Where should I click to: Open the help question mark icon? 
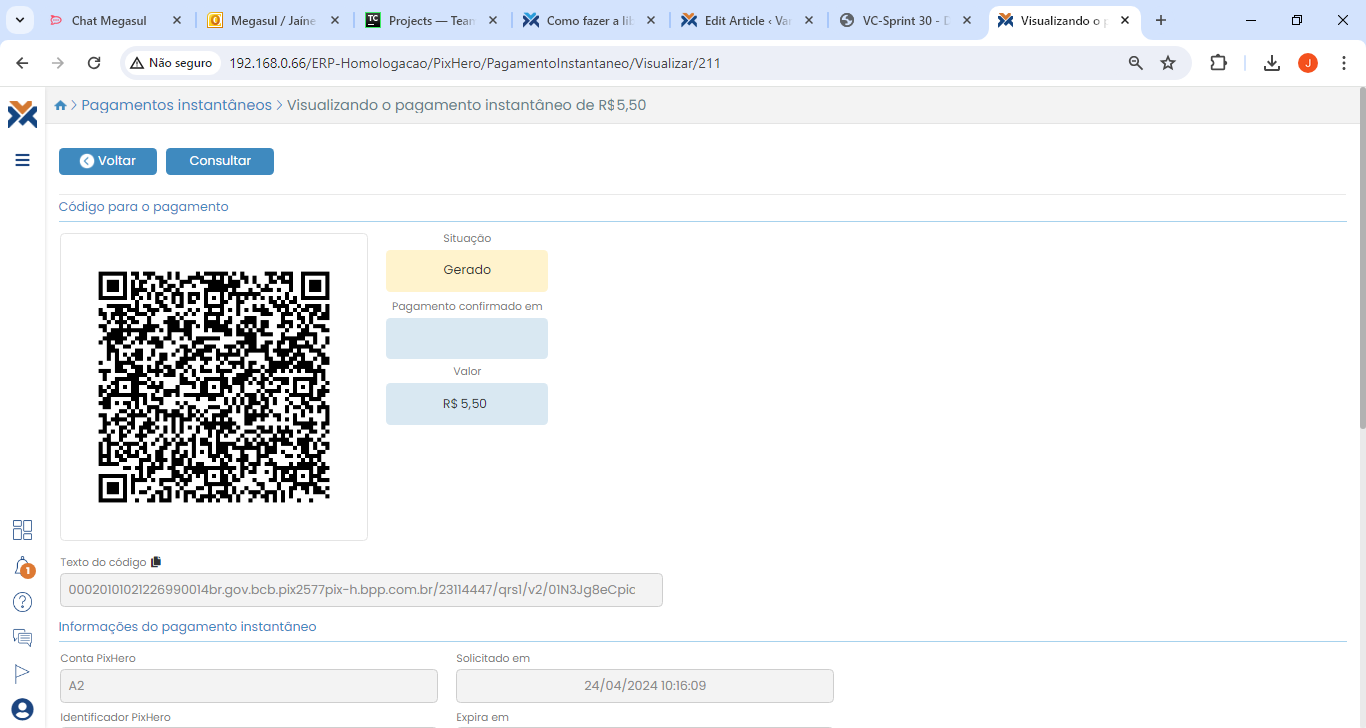click(x=22, y=602)
